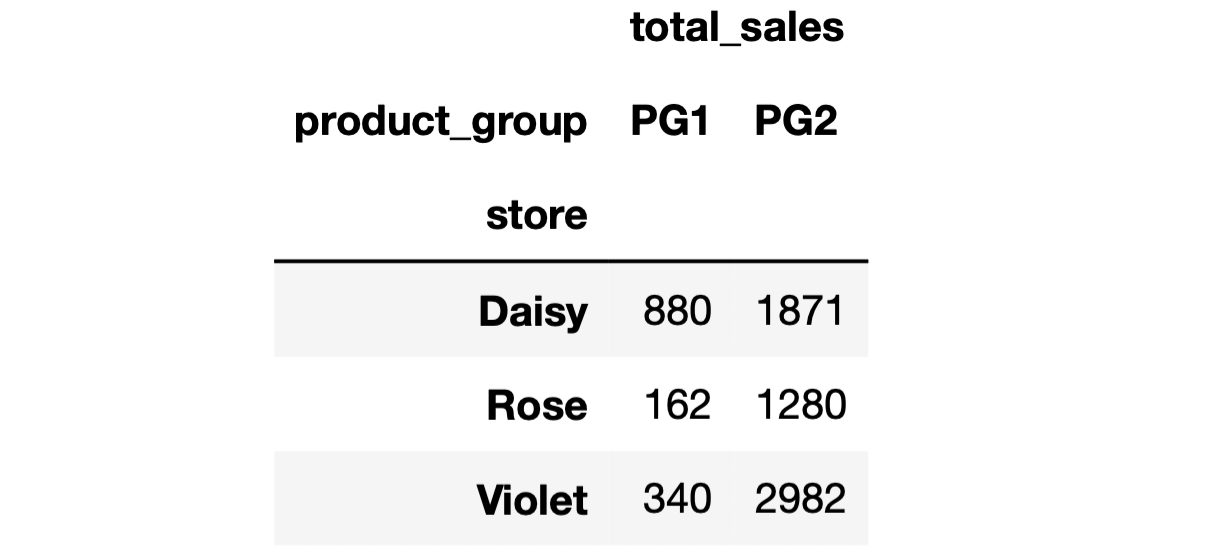This screenshot has width=1214, height=550.
Task: Click the total_sales column header
Action: pos(737,28)
